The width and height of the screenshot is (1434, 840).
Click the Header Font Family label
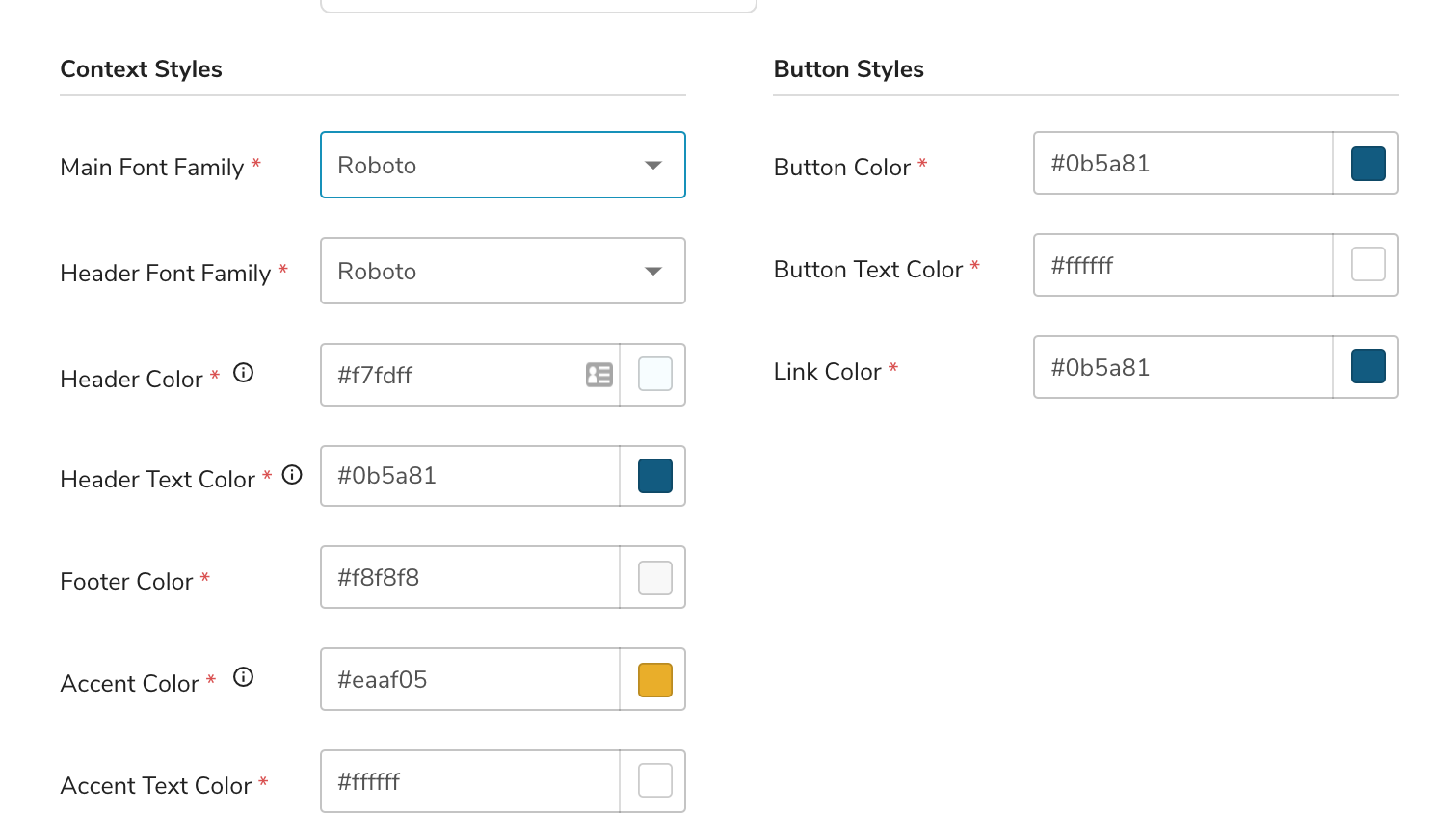click(166, 274)
